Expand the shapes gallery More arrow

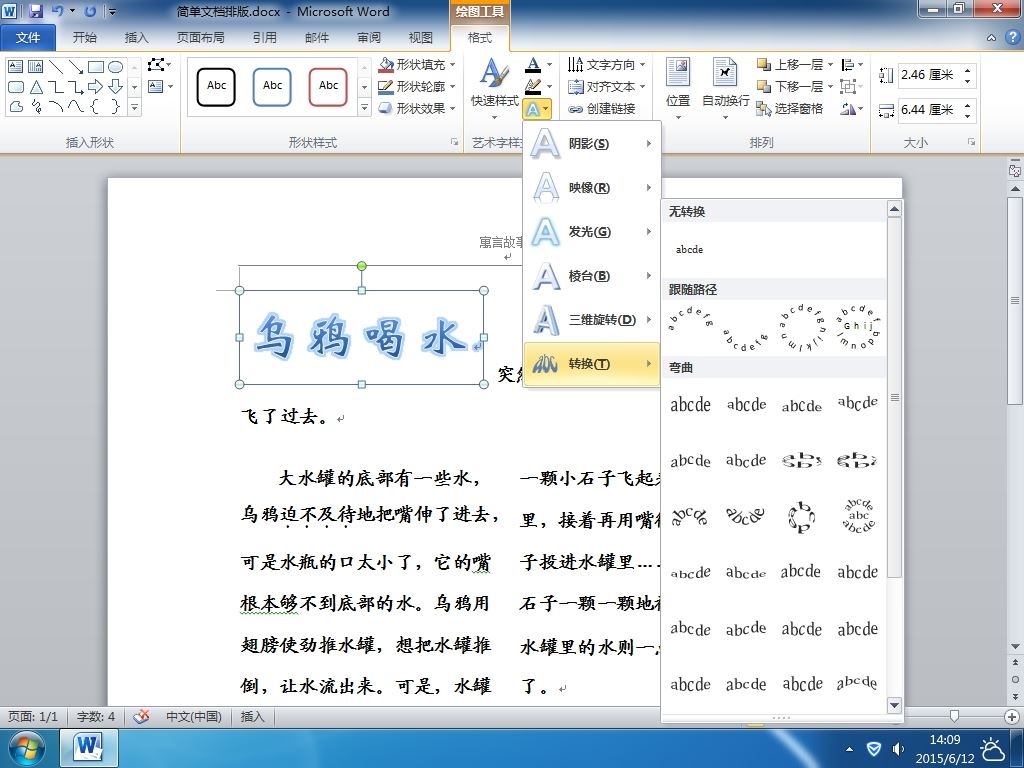coord(135,107)
